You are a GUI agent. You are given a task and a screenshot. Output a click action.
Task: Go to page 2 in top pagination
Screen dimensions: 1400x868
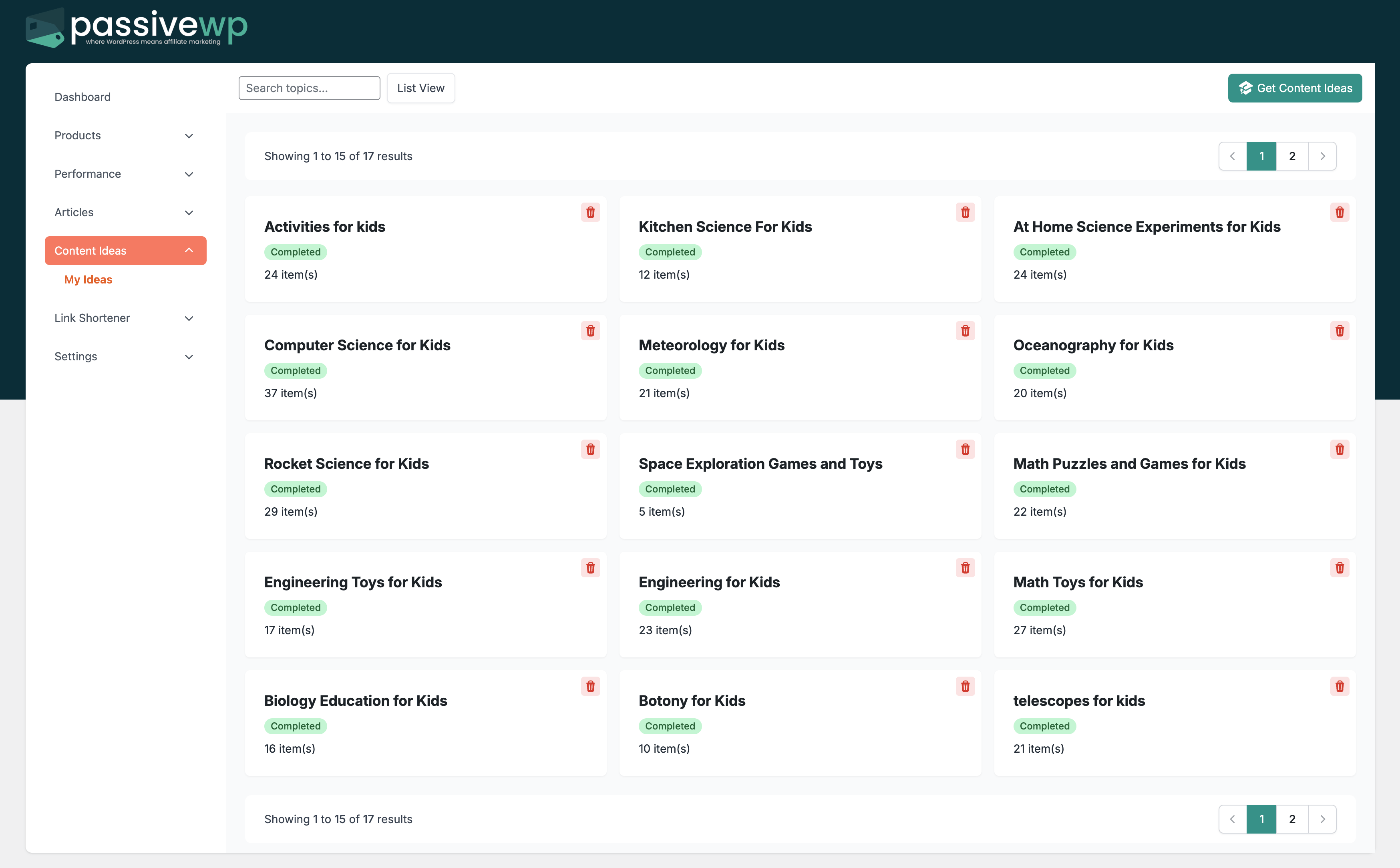click(x=1291, y=156)
